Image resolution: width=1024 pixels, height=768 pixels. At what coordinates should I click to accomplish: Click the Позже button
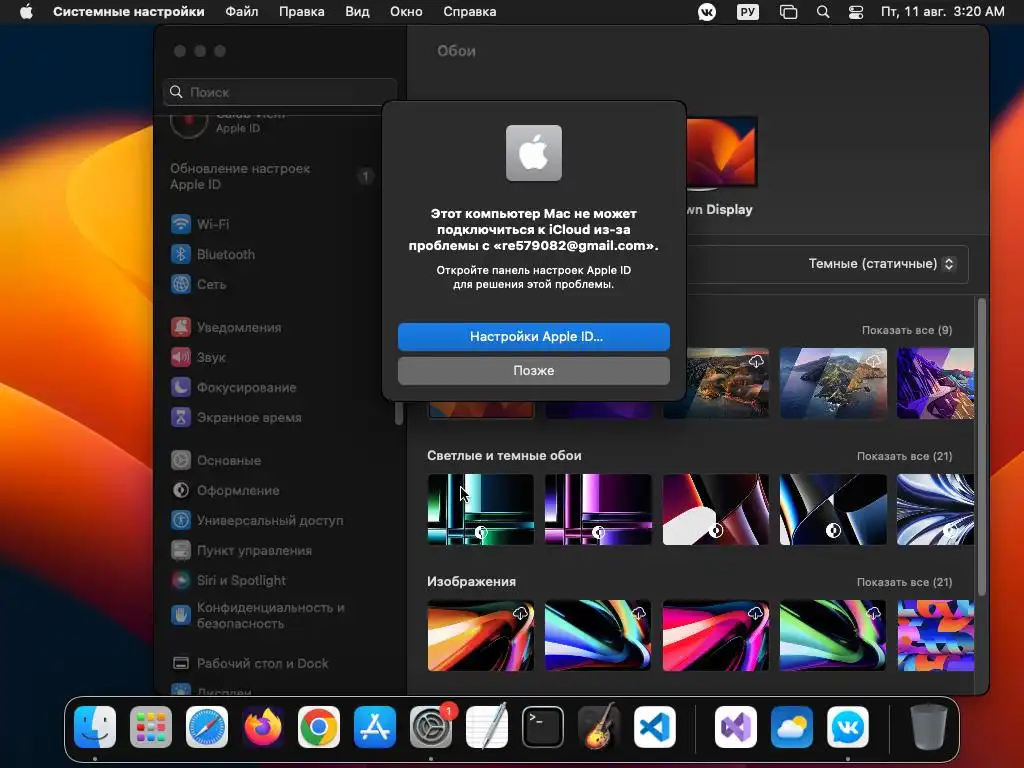(534, 370)
